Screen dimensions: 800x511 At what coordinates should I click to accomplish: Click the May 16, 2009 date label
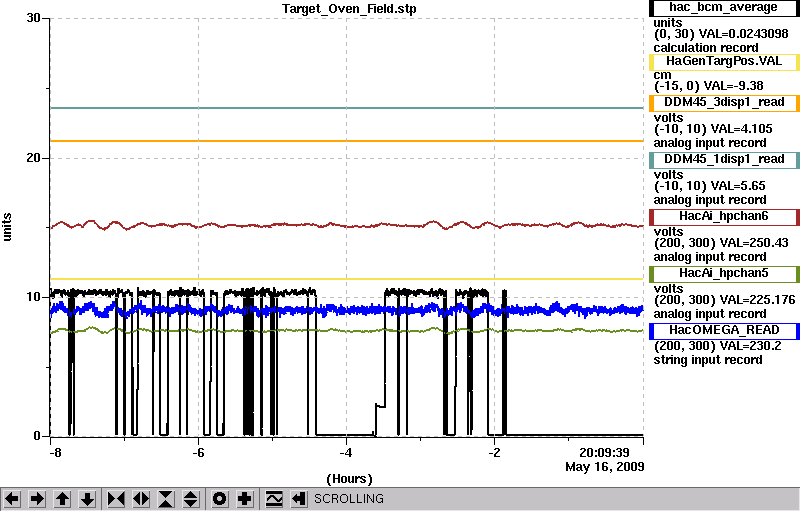coord(605,467)
